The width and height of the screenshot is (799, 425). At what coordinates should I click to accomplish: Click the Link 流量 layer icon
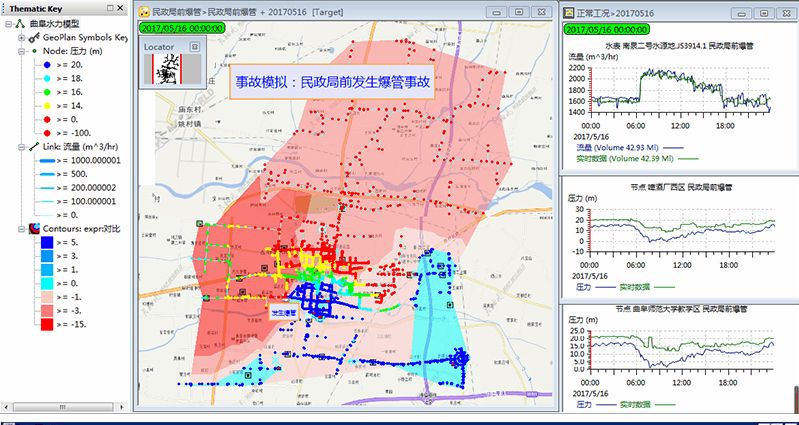34,146
